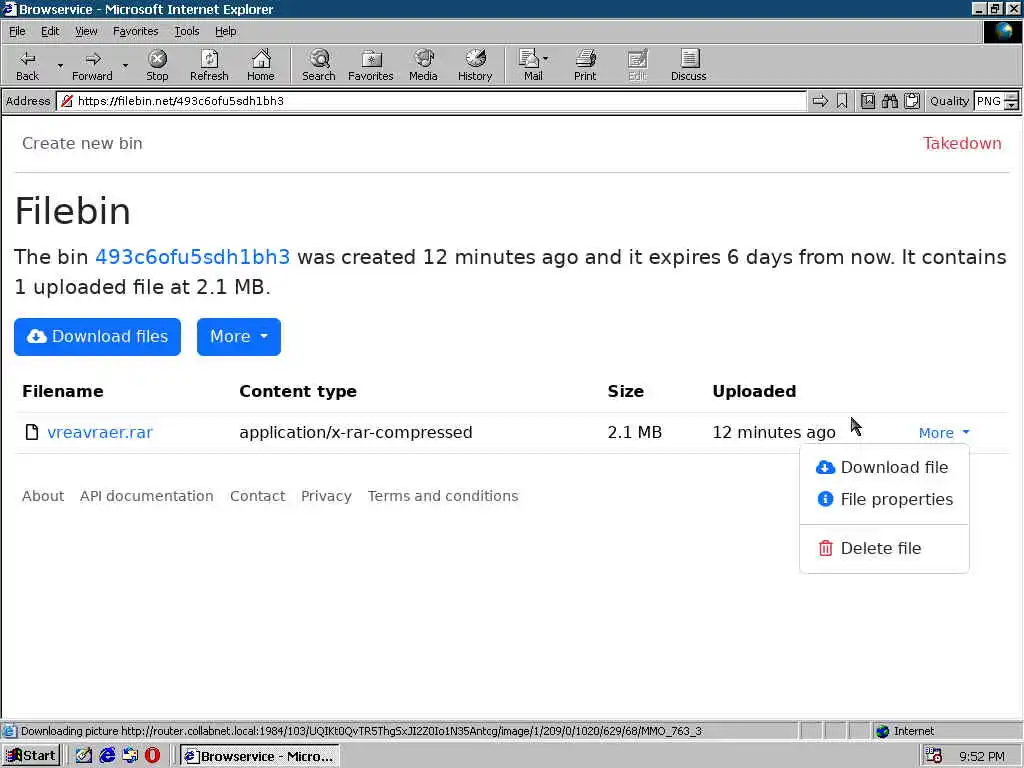Click the trash icon beside Delete file
Screen dimensions: 1024x768
click(x=825, y=548)
